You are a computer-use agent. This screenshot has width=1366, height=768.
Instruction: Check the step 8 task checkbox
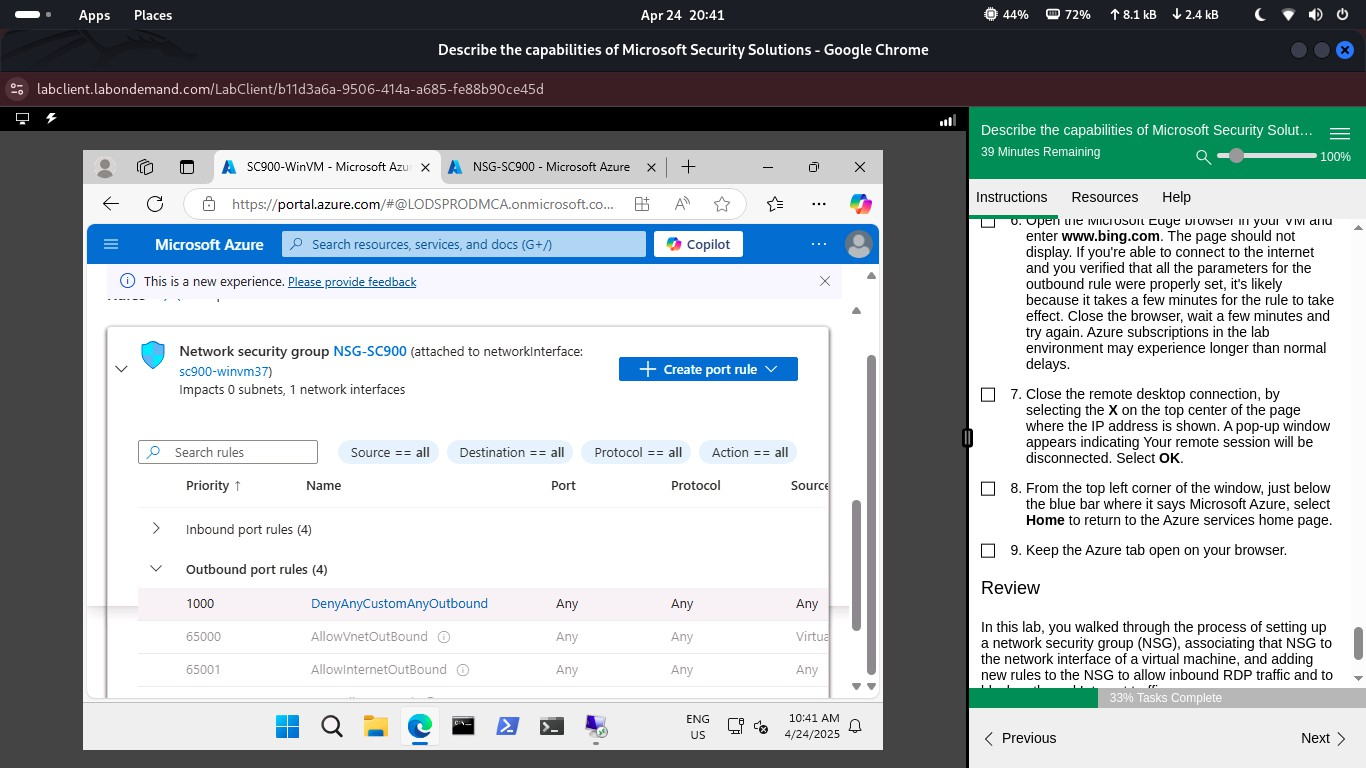[988, 489]
